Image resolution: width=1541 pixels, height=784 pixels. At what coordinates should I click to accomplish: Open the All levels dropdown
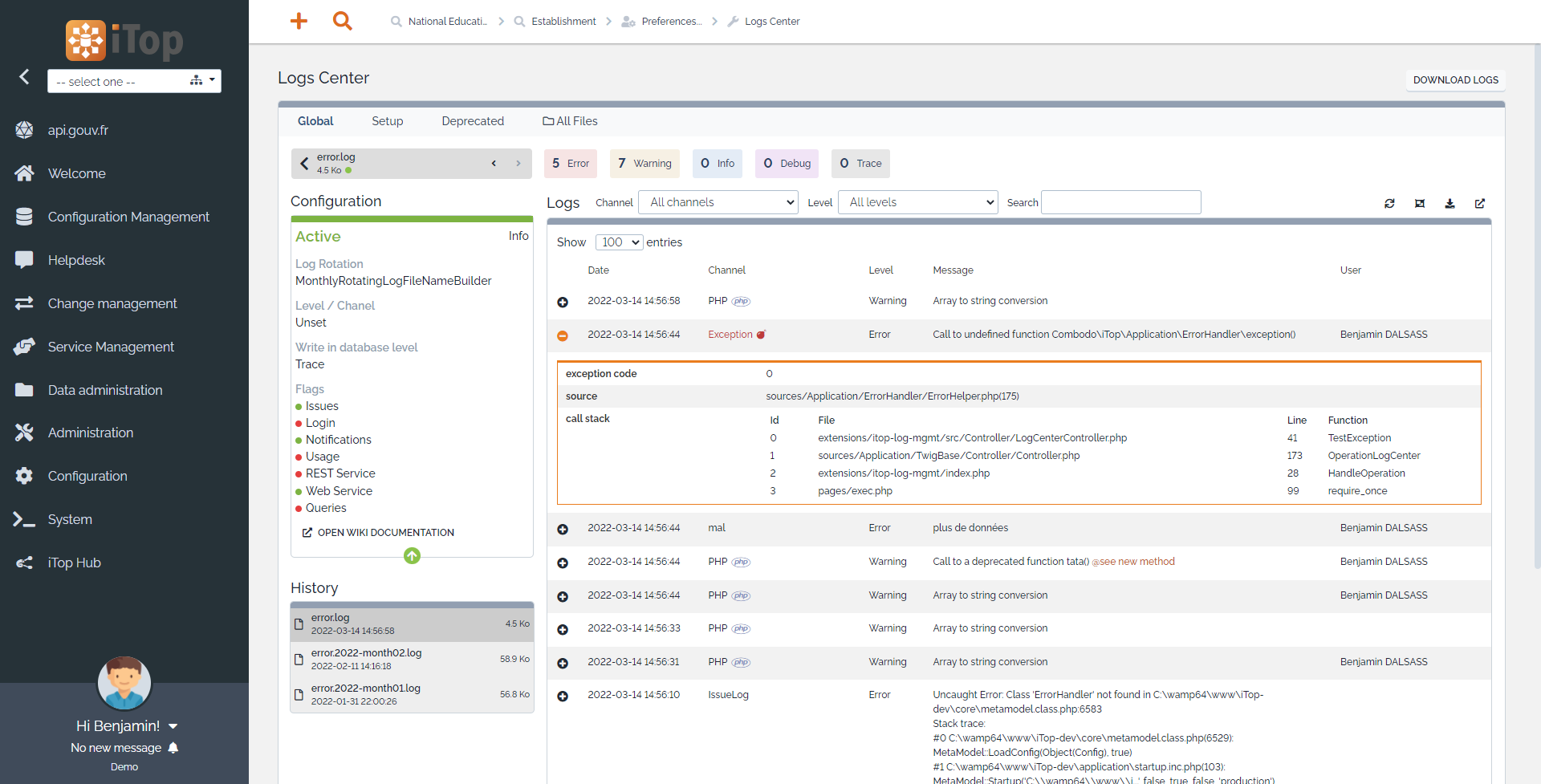[x=918, y=202]
